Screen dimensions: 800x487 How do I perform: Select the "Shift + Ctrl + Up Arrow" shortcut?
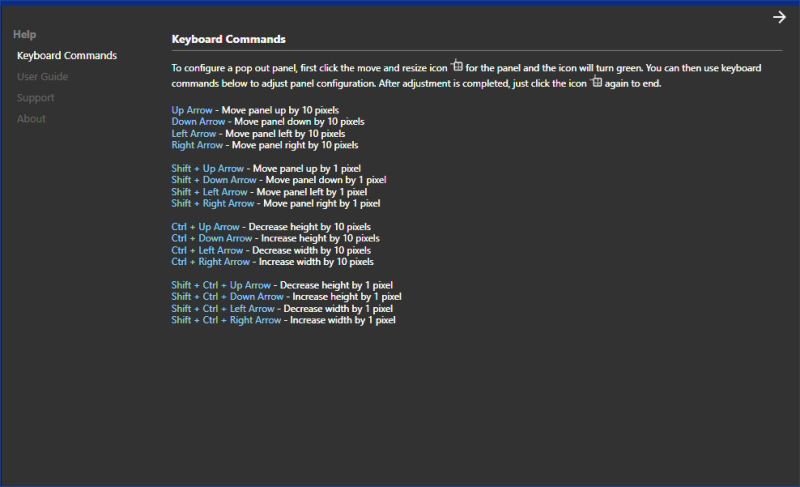tap(221, 285)
